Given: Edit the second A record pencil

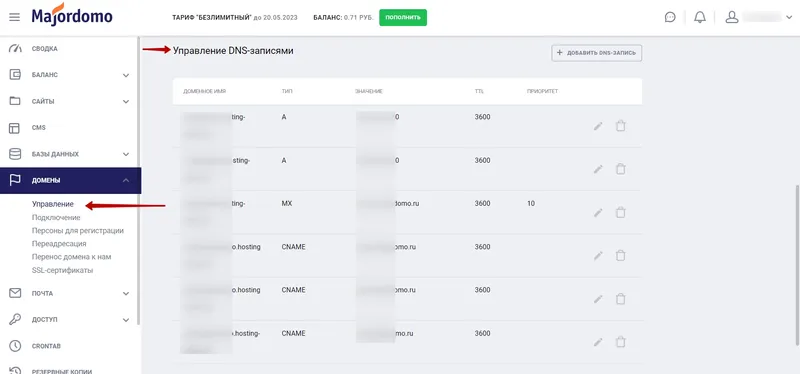Looking at the screenshot, I should [598, 169].
